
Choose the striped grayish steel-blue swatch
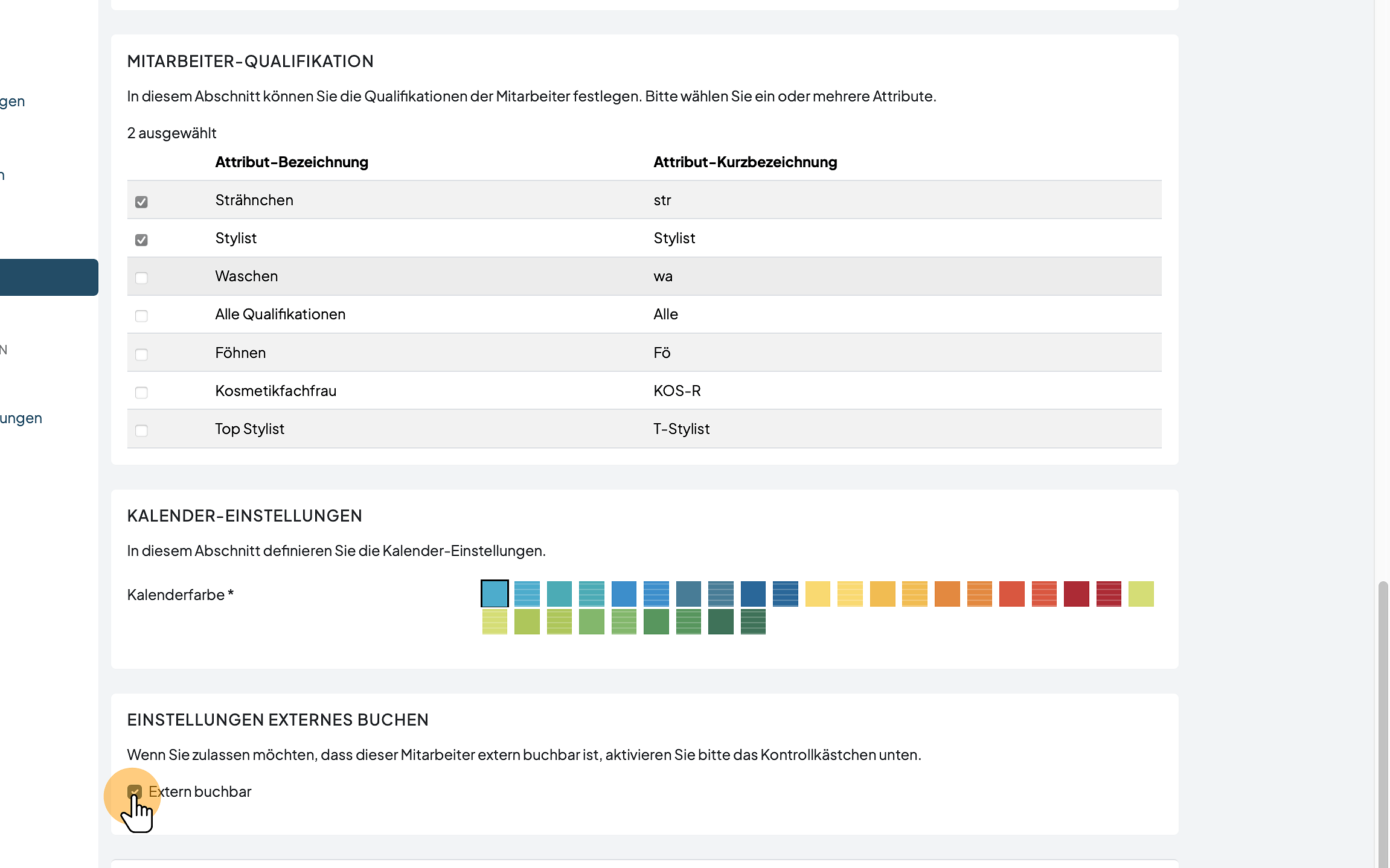click(x=721, y=594)
